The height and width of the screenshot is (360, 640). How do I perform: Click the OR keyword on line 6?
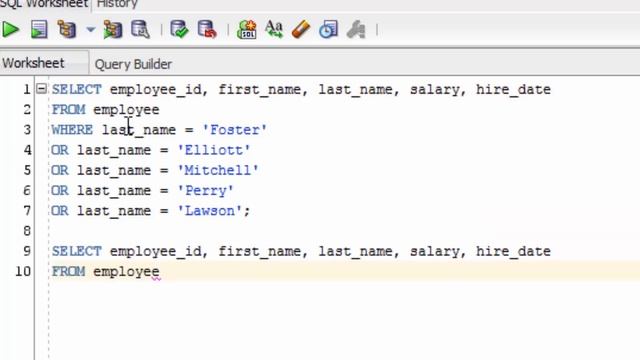click(60, 191)
